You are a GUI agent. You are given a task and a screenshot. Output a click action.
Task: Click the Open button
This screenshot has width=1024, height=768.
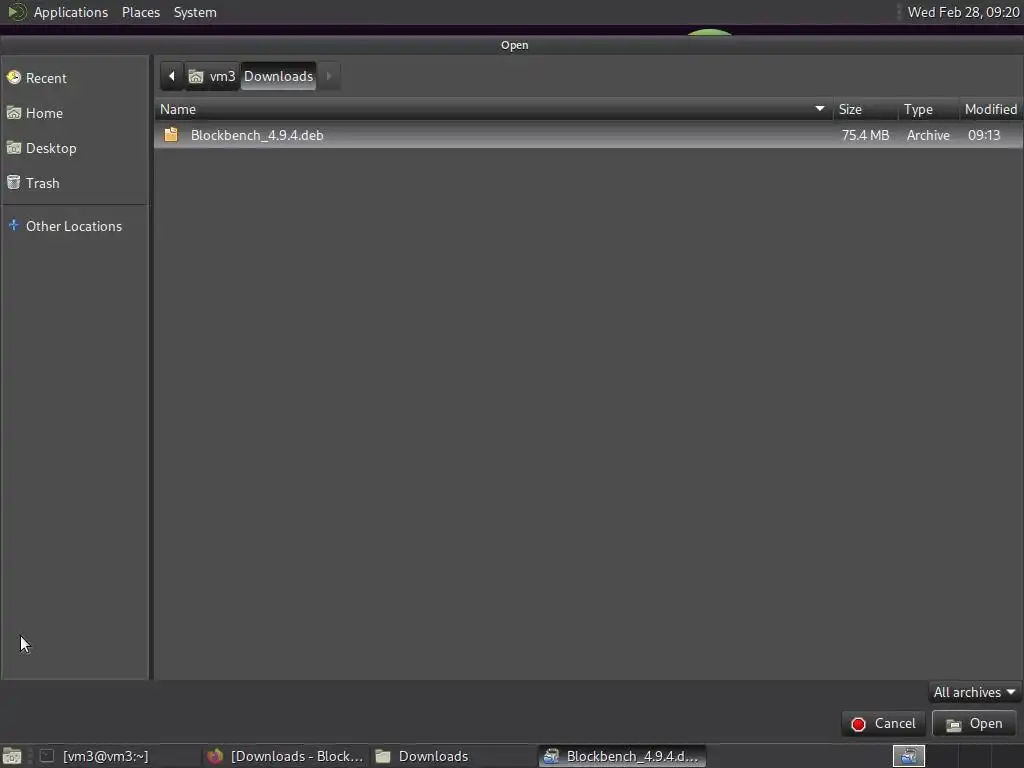974,724
